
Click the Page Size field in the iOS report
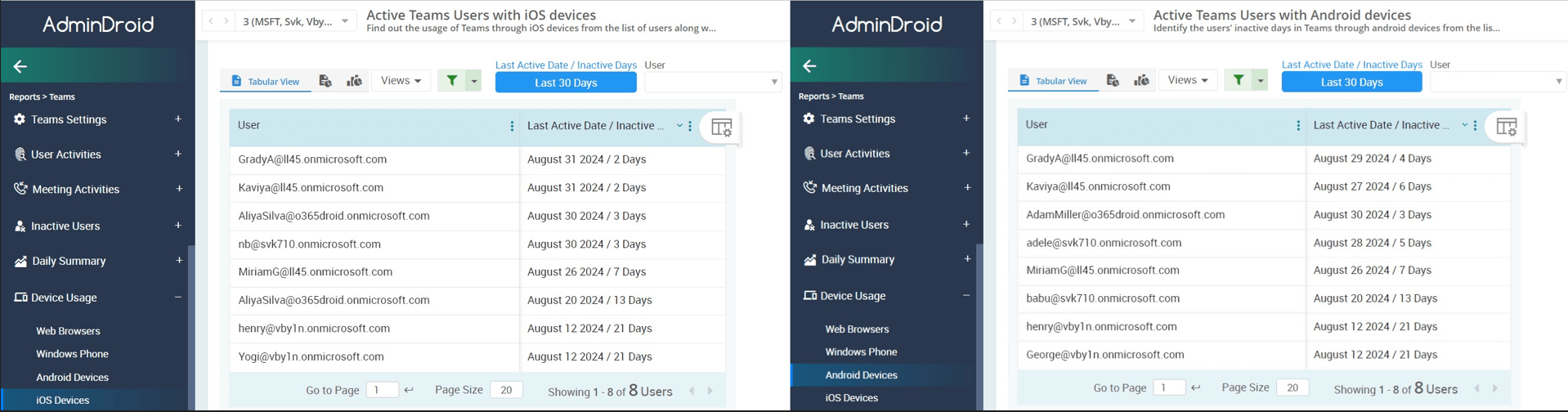click(x=506, y=390)
